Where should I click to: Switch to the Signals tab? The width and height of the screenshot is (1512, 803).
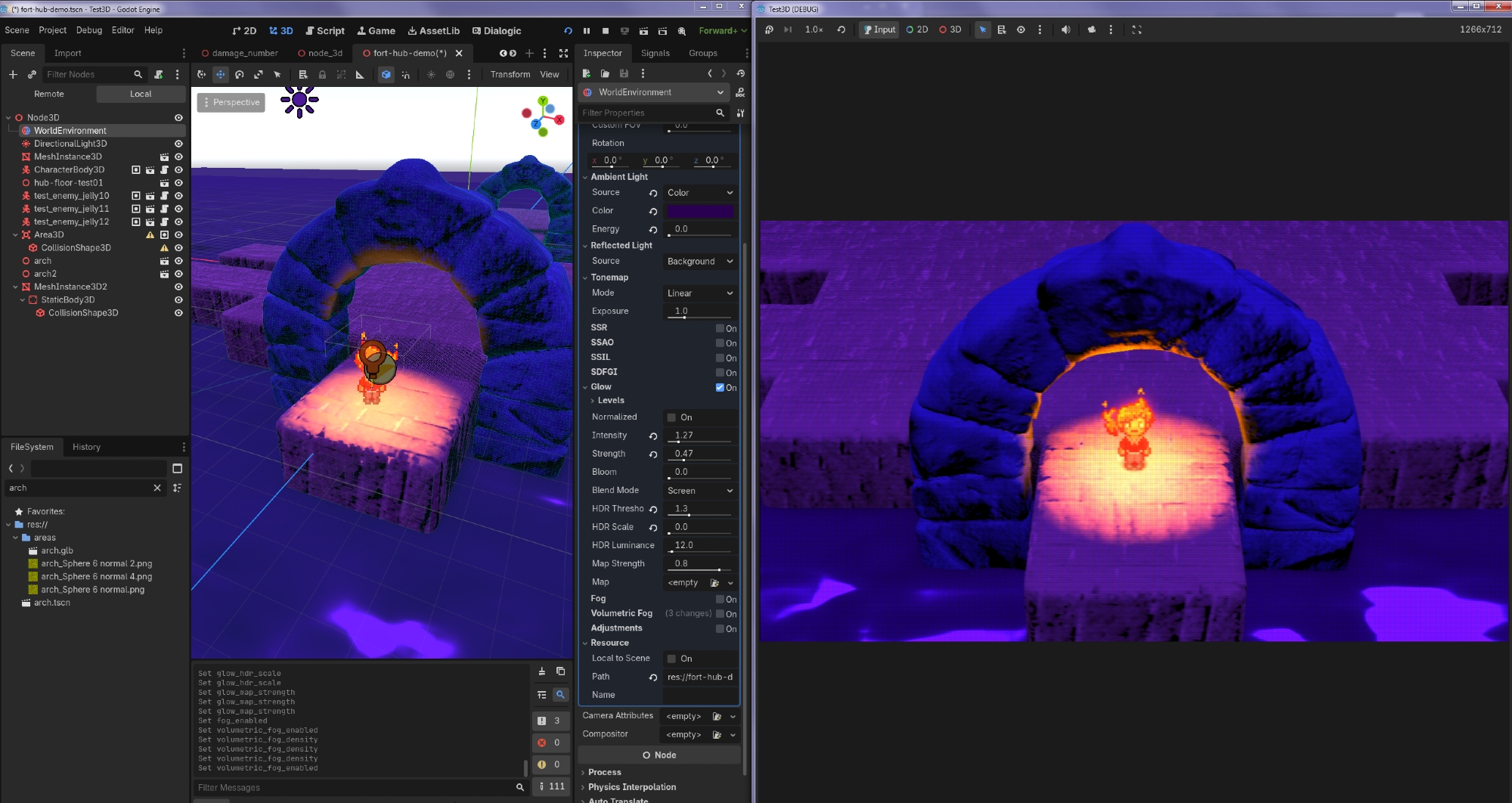tap(655, 53)
